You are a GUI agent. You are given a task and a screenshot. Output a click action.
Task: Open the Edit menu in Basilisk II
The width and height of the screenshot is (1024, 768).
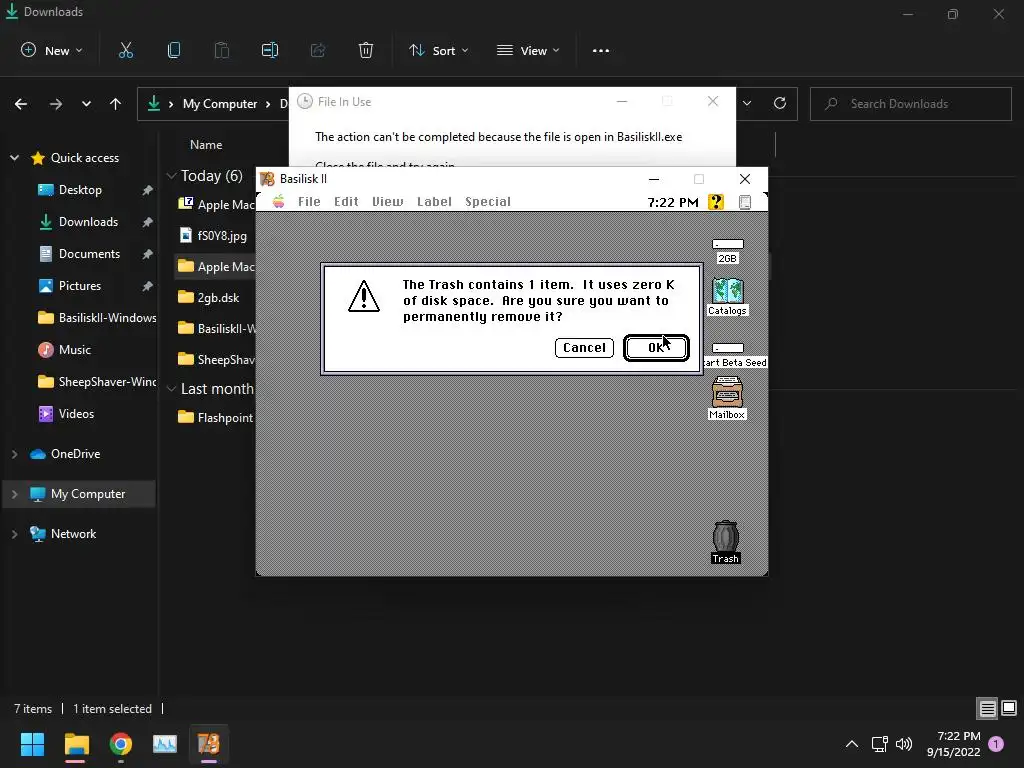tap(346, 202)
